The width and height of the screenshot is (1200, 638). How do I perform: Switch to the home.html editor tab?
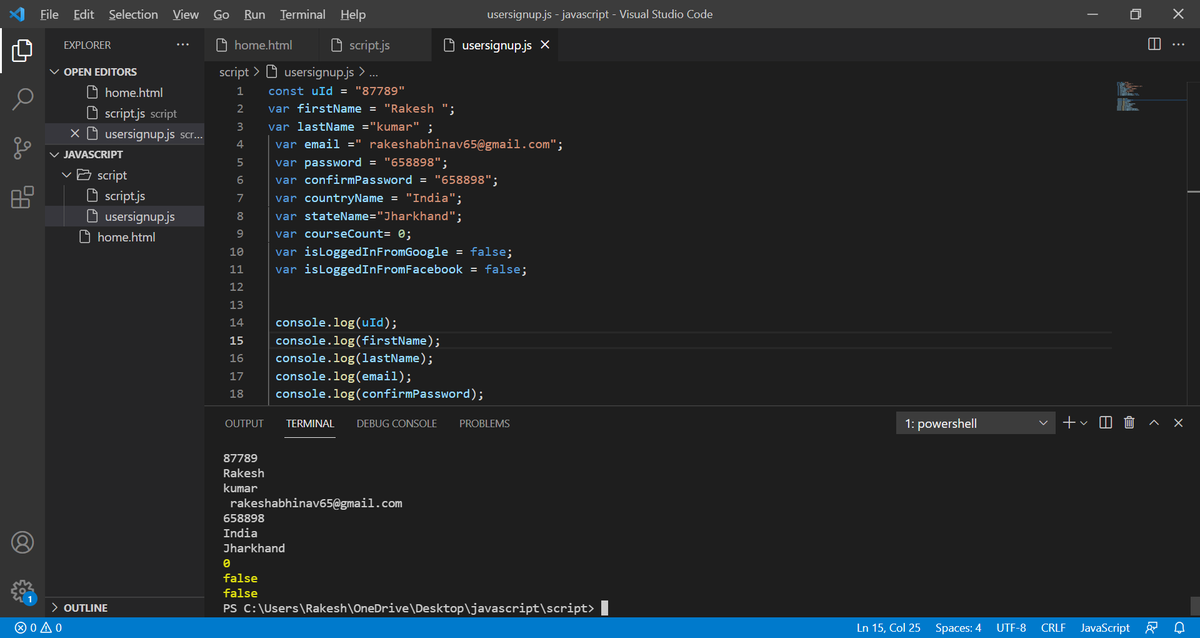pyautogui.click(x=263, y=46)
